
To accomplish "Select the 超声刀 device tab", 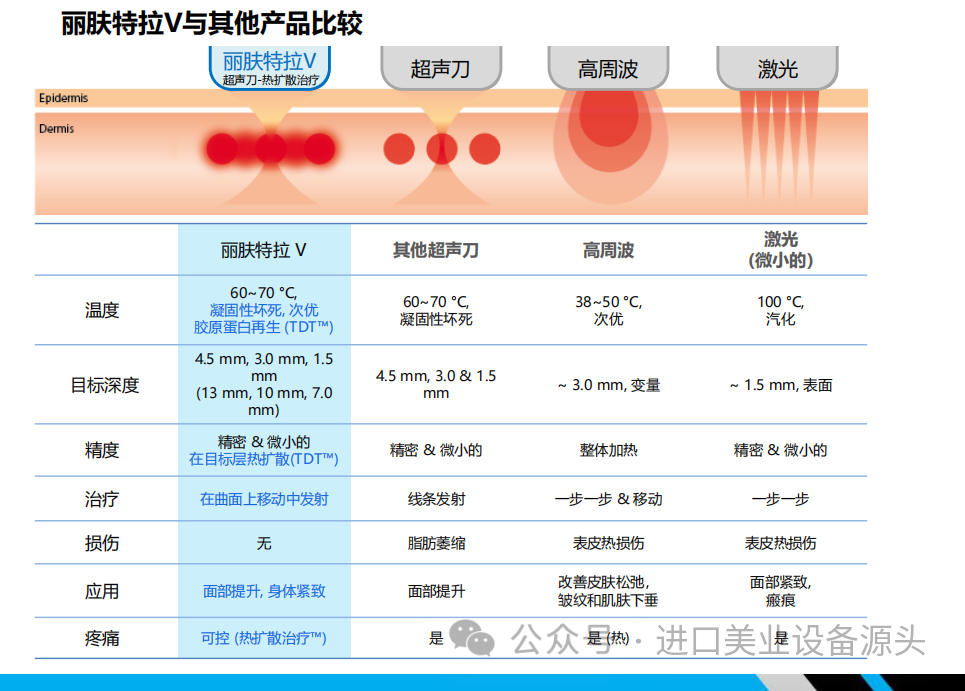I will [440, 68].
